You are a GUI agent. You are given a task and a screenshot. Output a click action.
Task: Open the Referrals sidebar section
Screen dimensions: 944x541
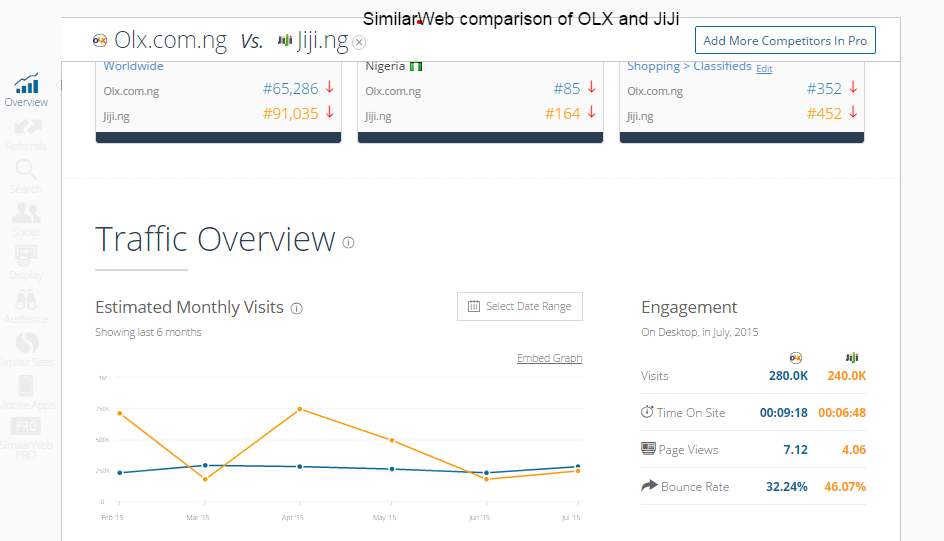click(x=26, y=135)
